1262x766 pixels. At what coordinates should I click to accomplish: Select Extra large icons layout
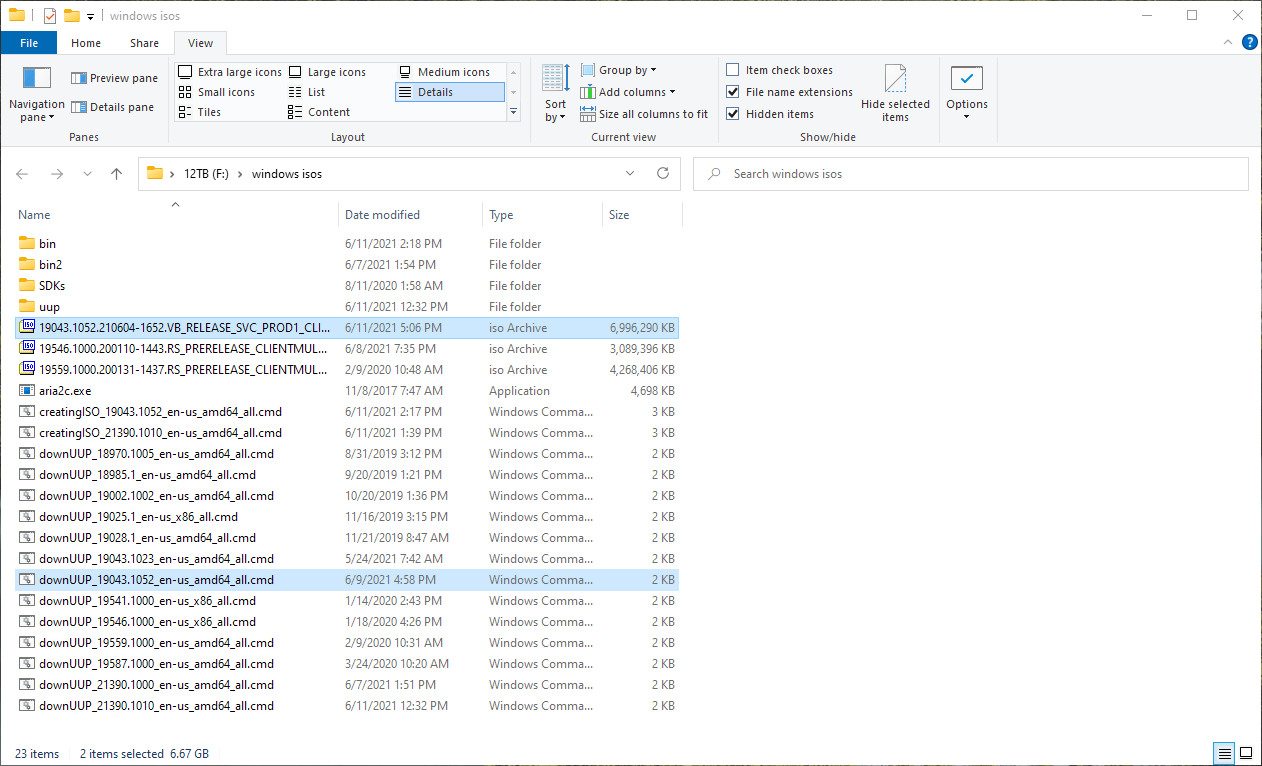[230, 72]
